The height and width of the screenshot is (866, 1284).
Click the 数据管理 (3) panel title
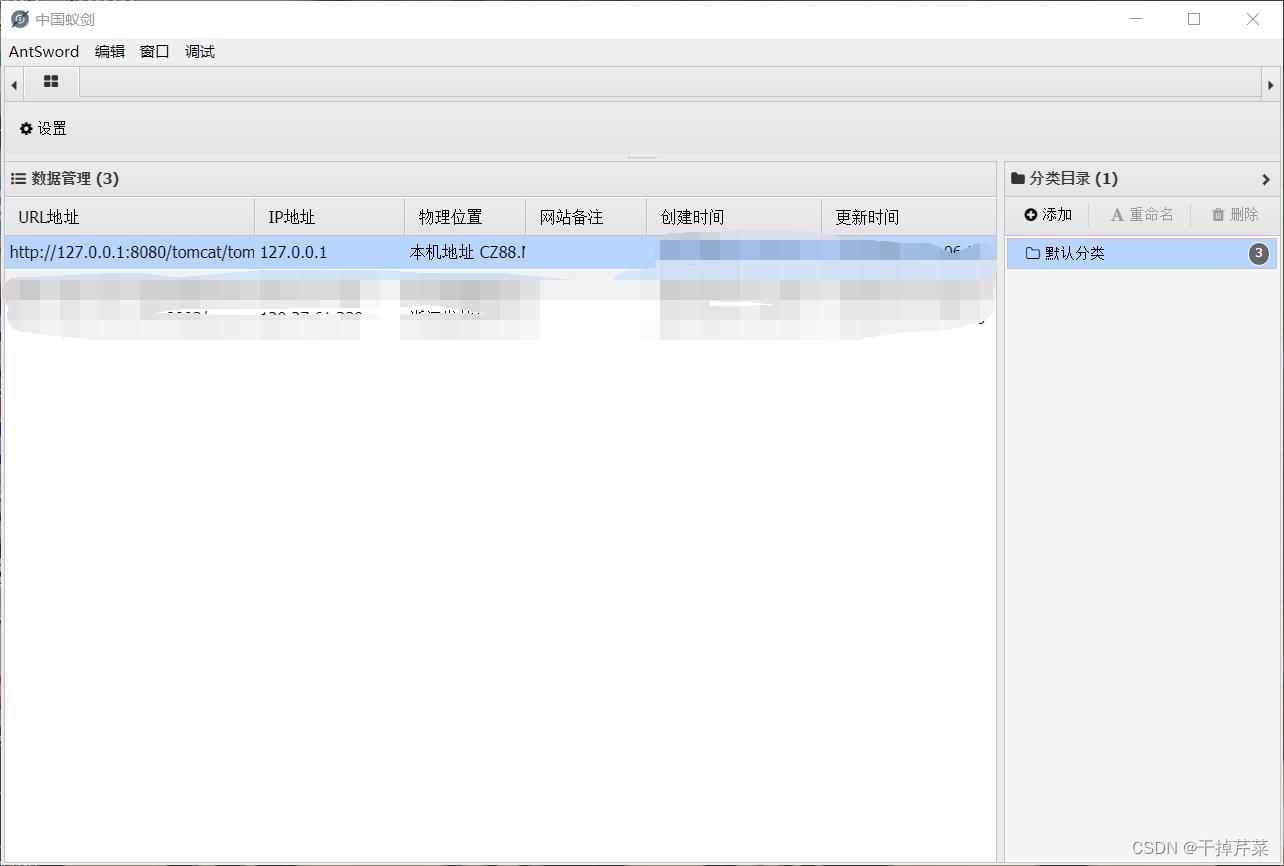[65, 179]
